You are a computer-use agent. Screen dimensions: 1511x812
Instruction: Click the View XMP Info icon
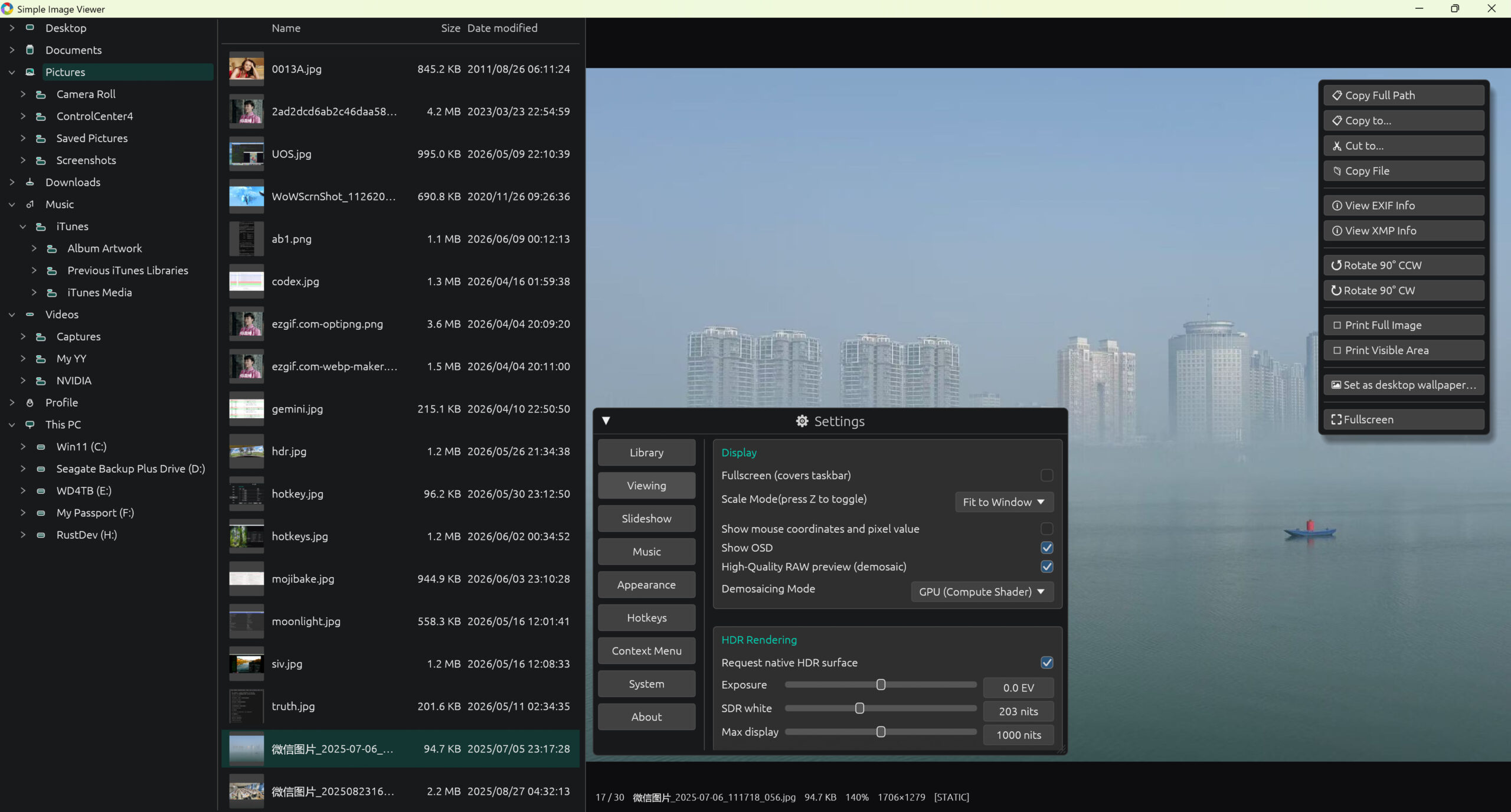(1337, 231)
